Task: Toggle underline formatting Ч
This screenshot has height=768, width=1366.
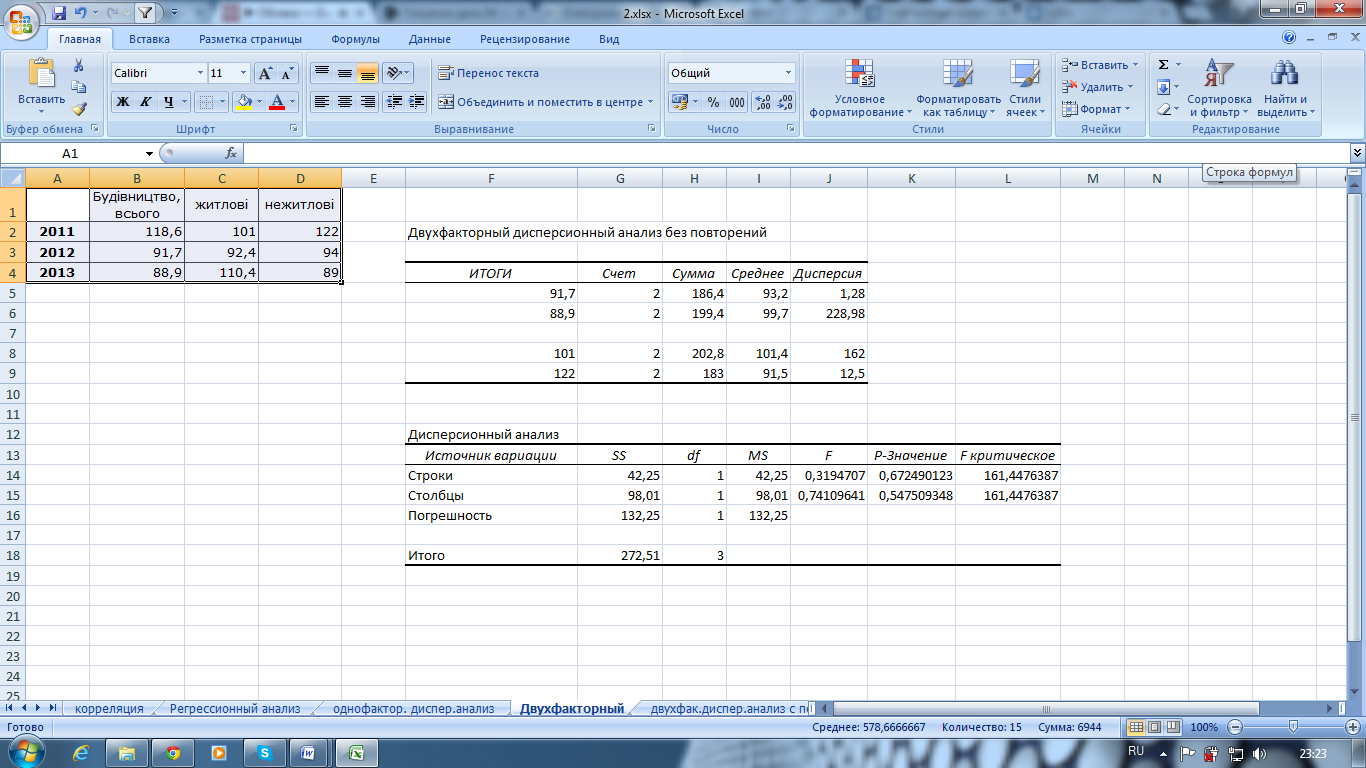Action: click(x=169, y=102)
